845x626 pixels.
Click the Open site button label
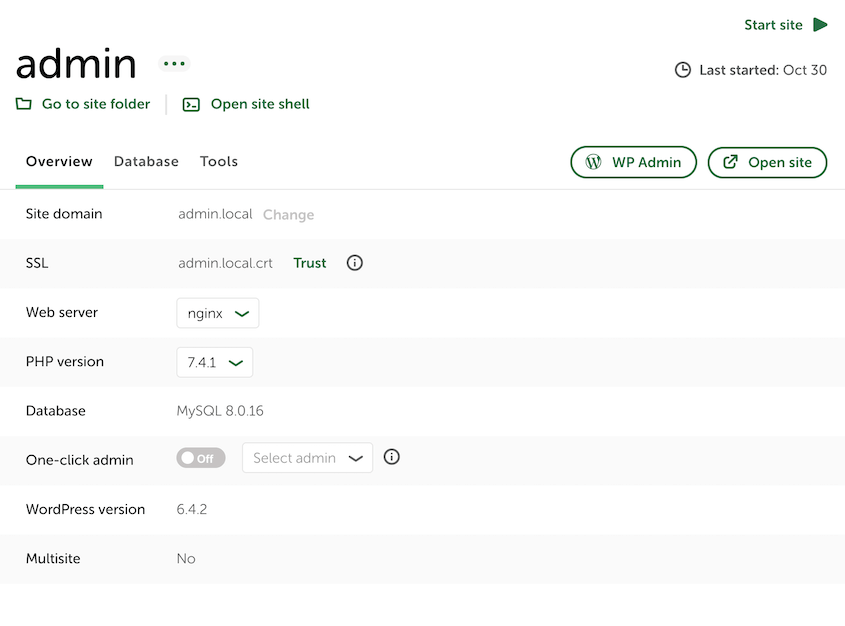[780, 162]
